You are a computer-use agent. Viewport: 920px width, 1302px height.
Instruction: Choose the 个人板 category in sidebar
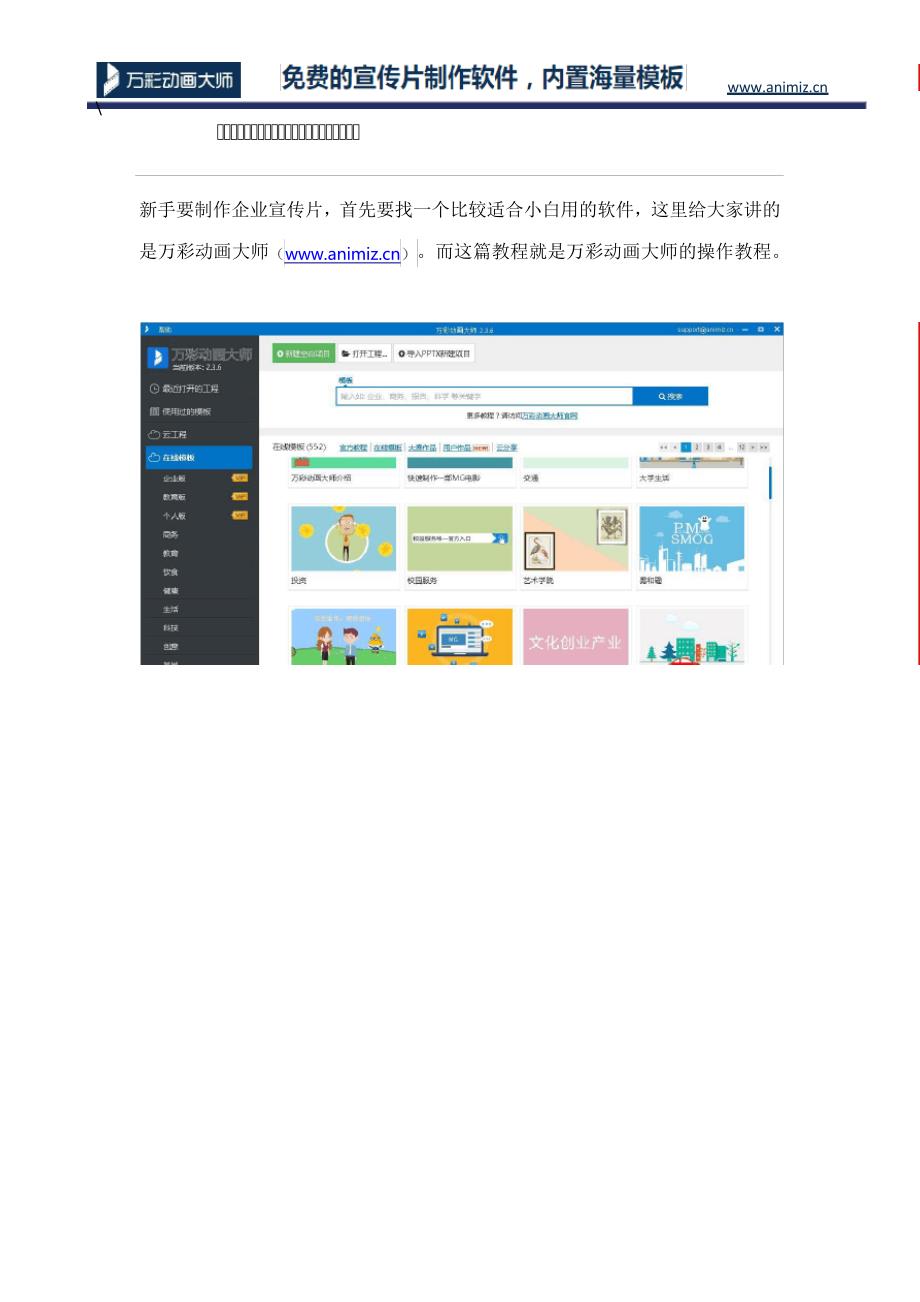[x=174, y=516]
